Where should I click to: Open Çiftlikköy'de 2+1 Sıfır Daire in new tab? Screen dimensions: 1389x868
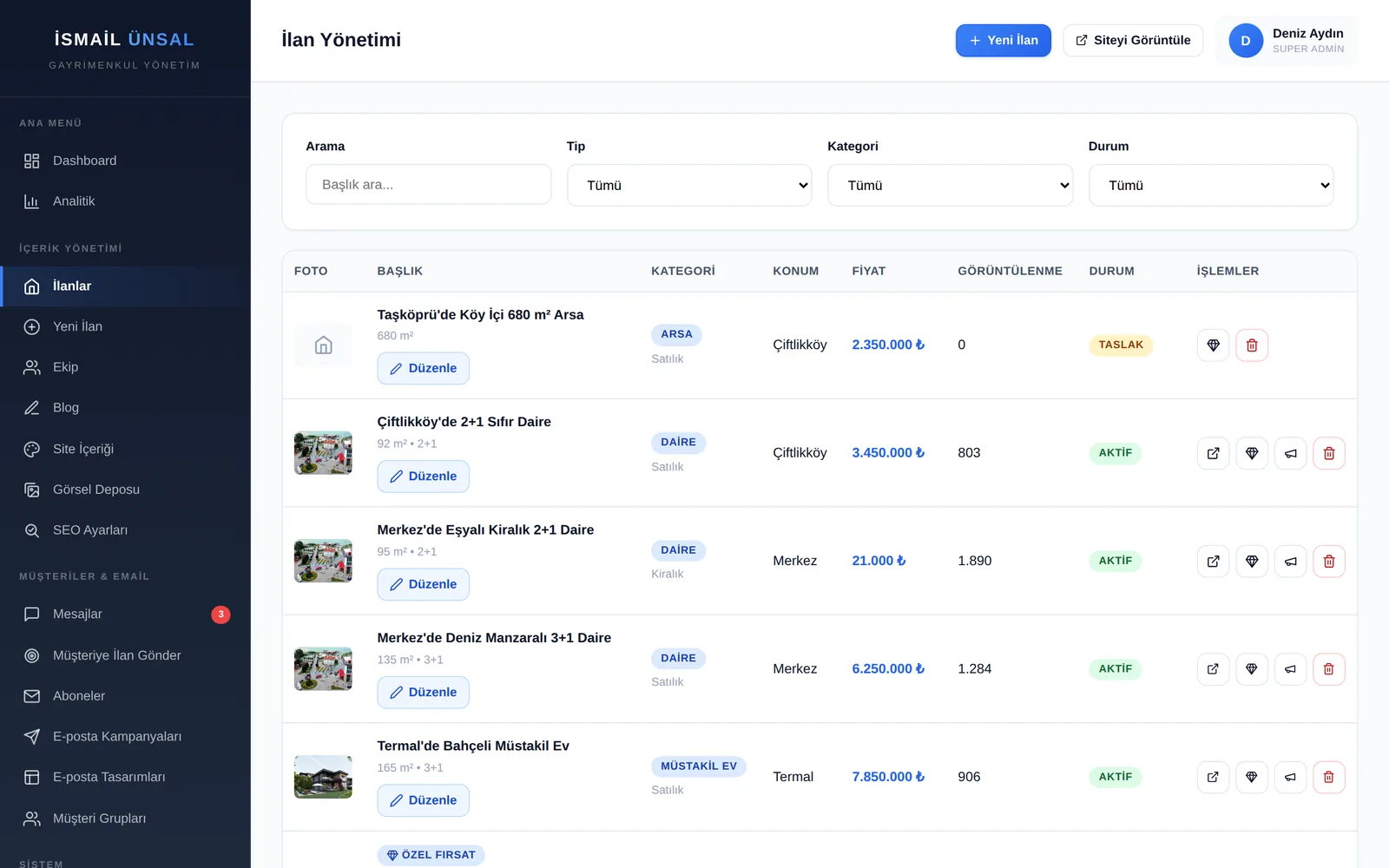tap(1213, 453)
